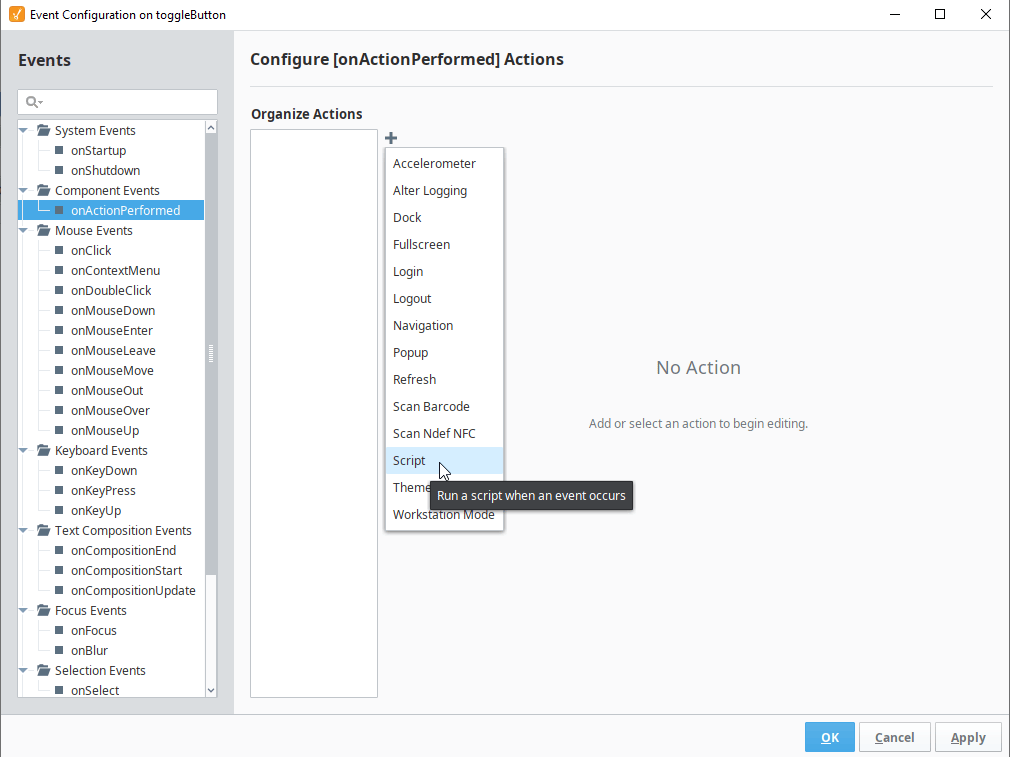Image resolution: width=1010 pixels, height=757 pixels.
Task: Select the onClick event
Action: point(91,250)
